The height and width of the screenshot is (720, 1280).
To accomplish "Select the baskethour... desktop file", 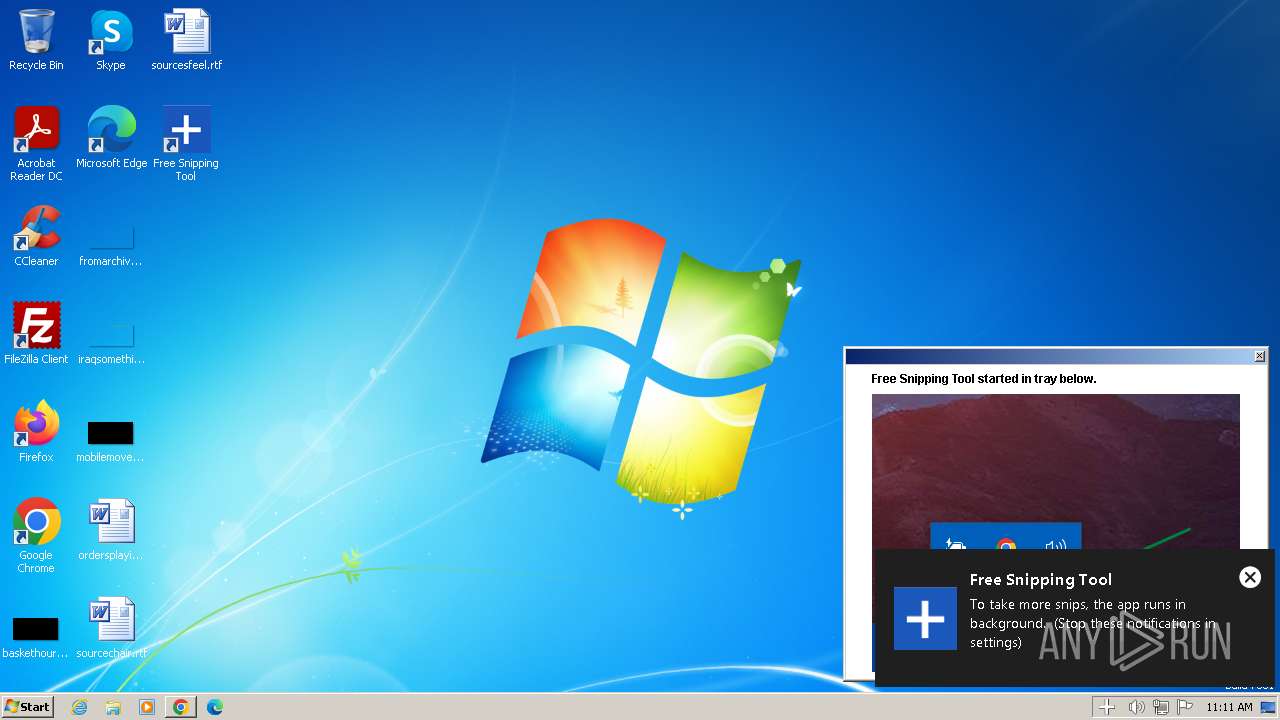I will (36, 636).
